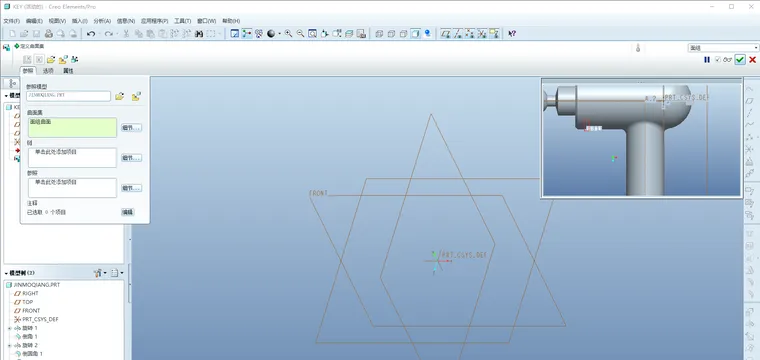Open the 插入(I) menu
Viewport: 760px width, 360px height.
pyautogui.click(x=79, y=21)
